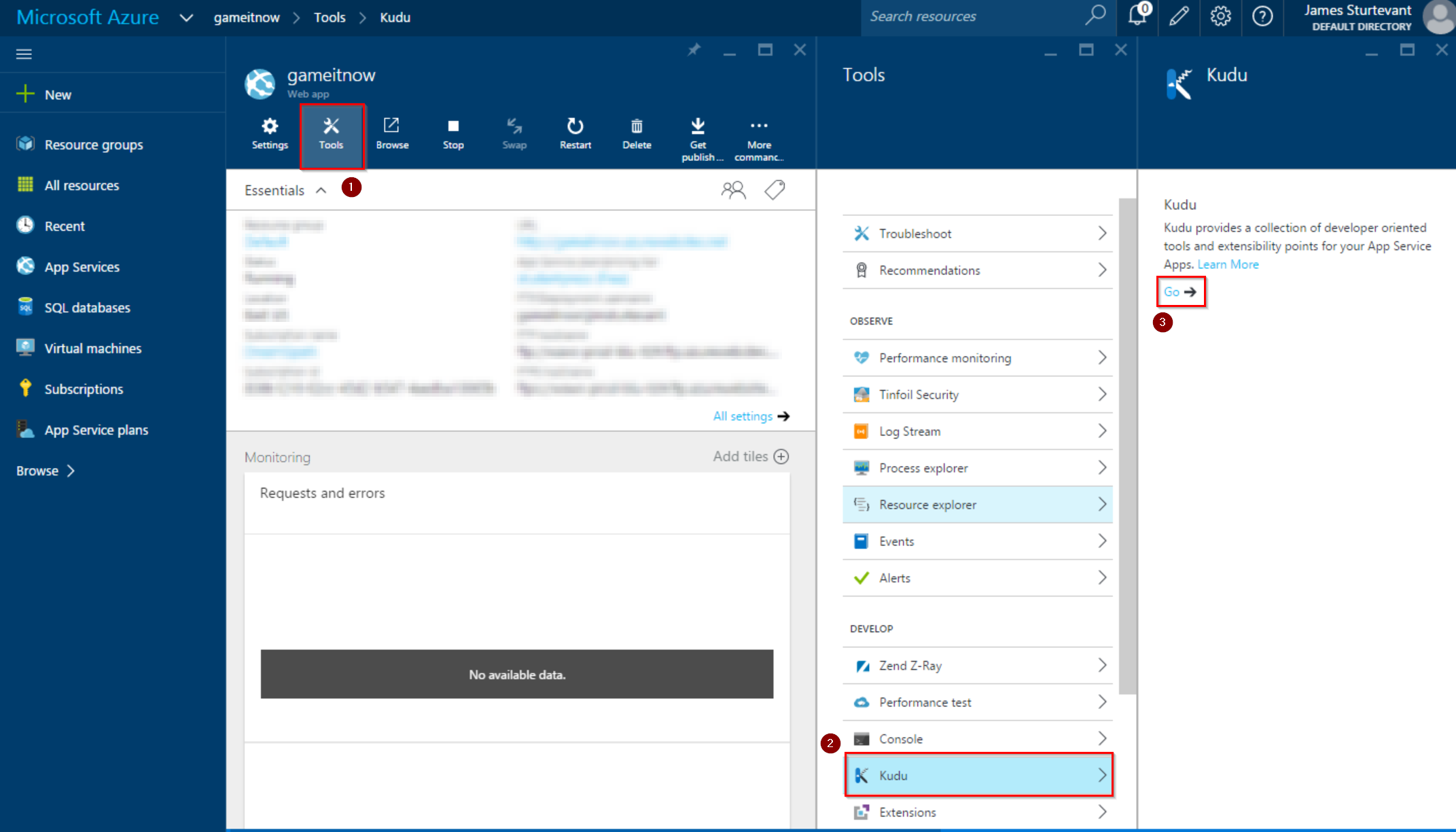Delete the gameitnow web app
Screen dimensions: 1456x832
coord(637,134)
